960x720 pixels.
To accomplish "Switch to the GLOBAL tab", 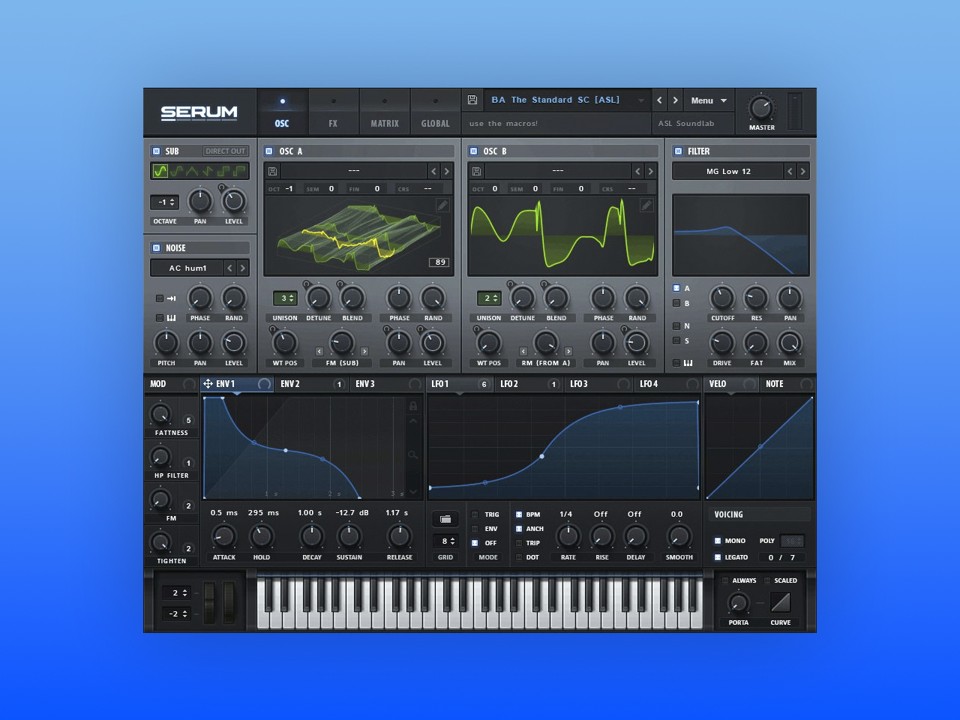I will 435,113.
